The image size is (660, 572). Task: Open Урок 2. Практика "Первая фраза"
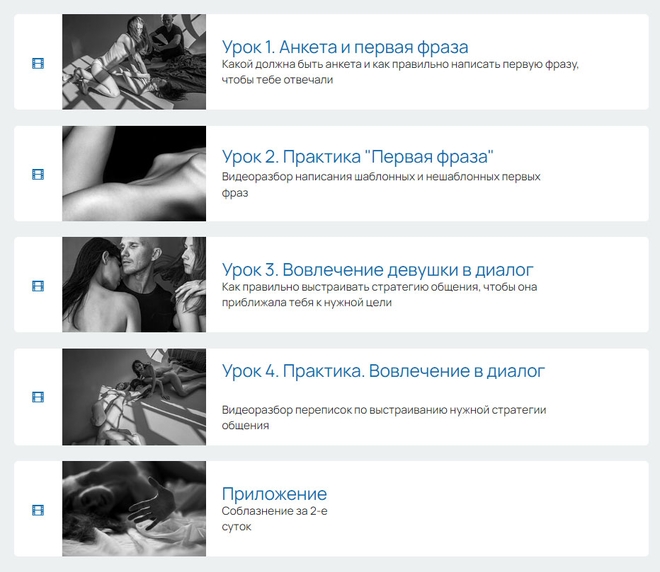pos(357,157)
